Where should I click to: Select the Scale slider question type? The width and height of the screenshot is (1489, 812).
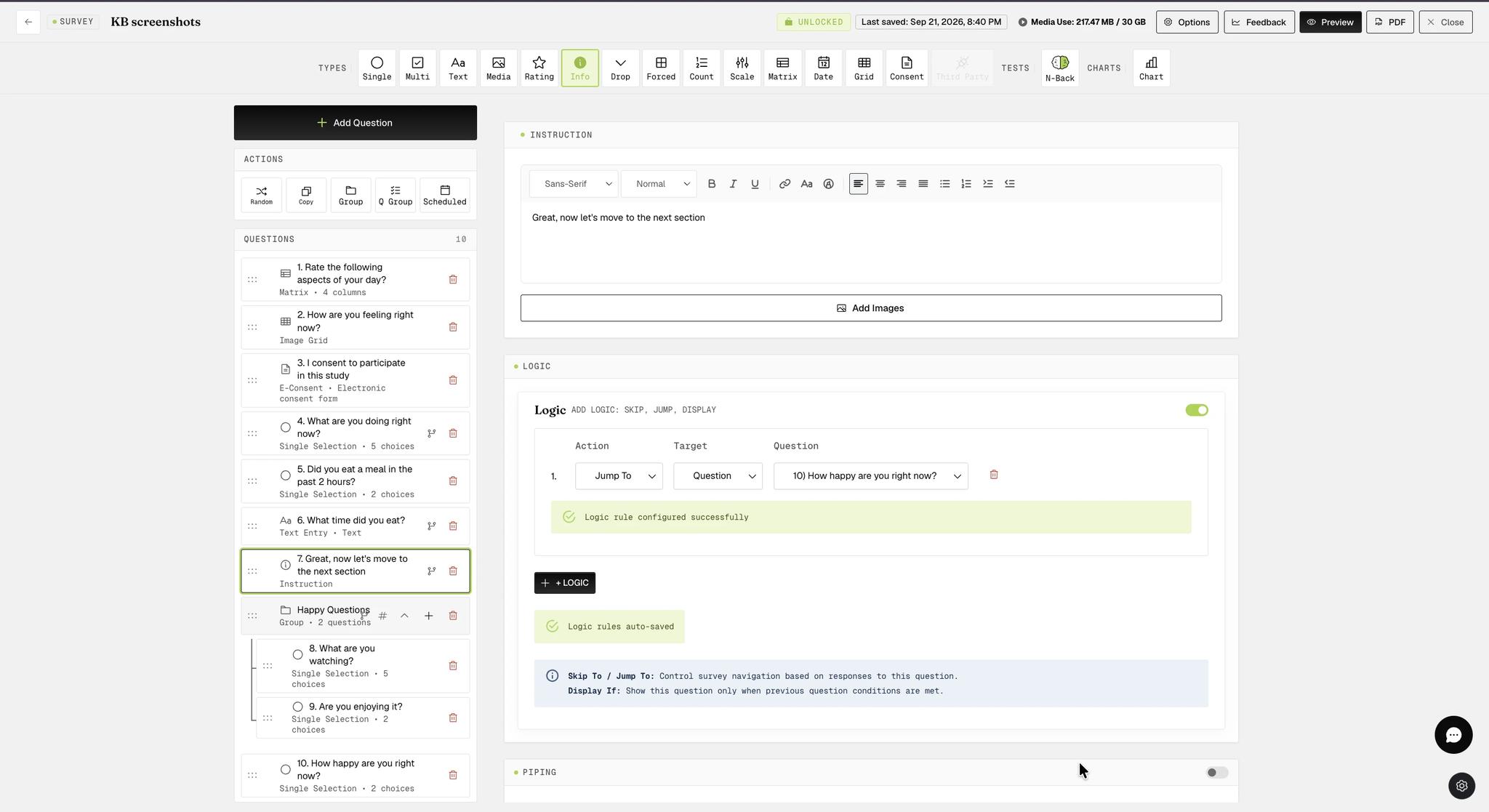(742, 68)
